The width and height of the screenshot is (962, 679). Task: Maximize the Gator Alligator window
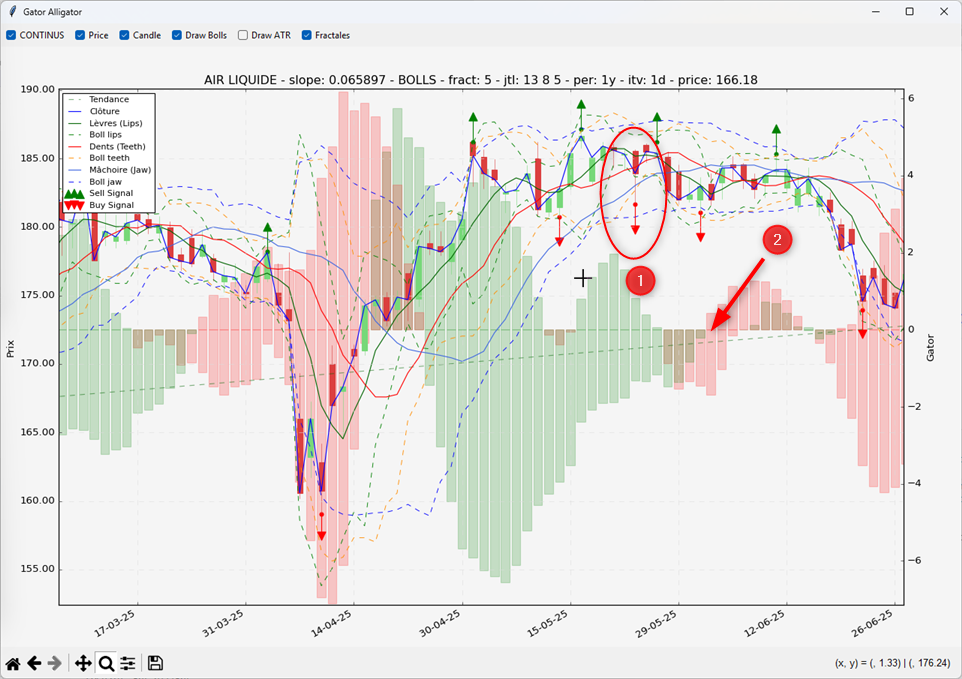tap(909, 12)
